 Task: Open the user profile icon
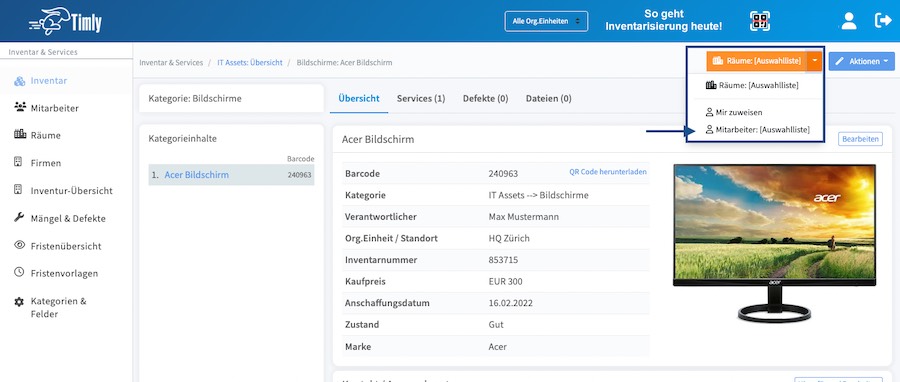(x=848, y=21)
